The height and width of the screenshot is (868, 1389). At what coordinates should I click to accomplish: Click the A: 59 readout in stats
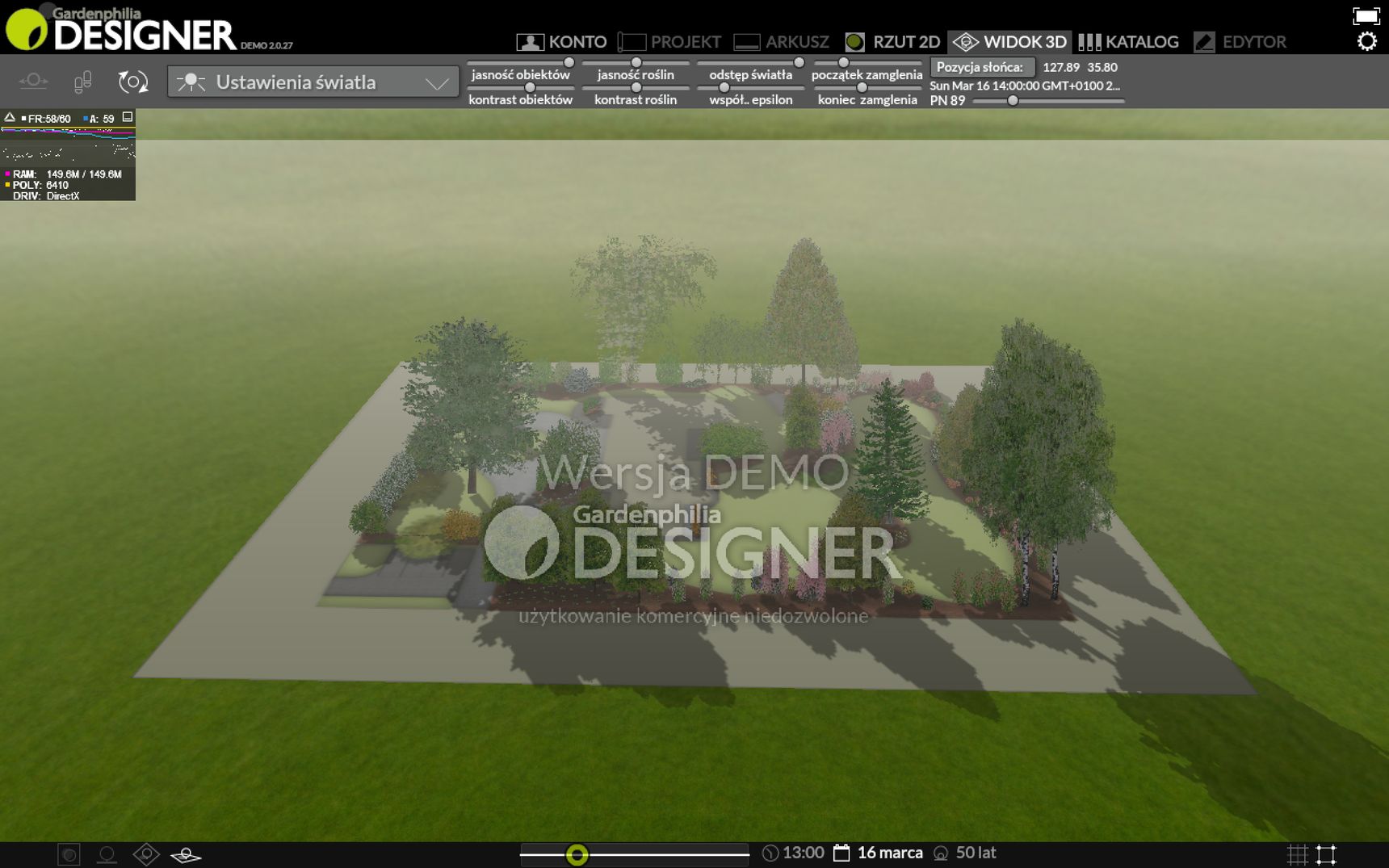point(99,119)
